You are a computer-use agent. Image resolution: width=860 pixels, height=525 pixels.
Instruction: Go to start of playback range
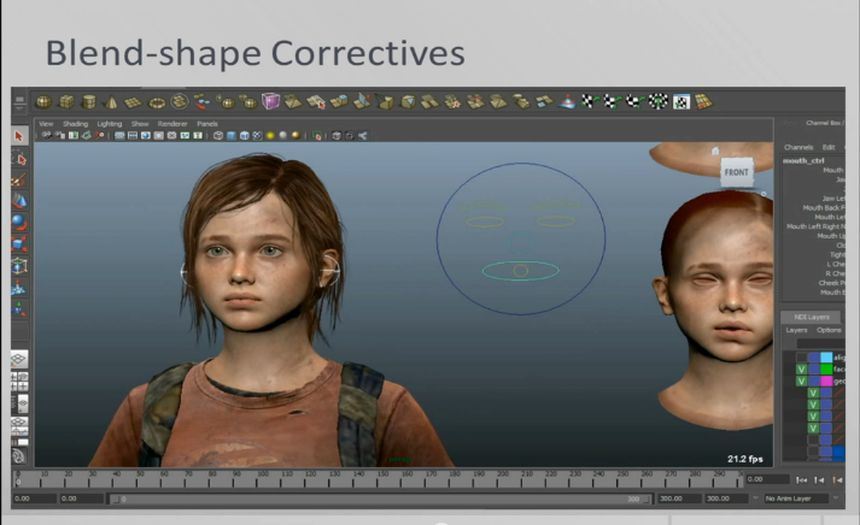coord(801,480)
